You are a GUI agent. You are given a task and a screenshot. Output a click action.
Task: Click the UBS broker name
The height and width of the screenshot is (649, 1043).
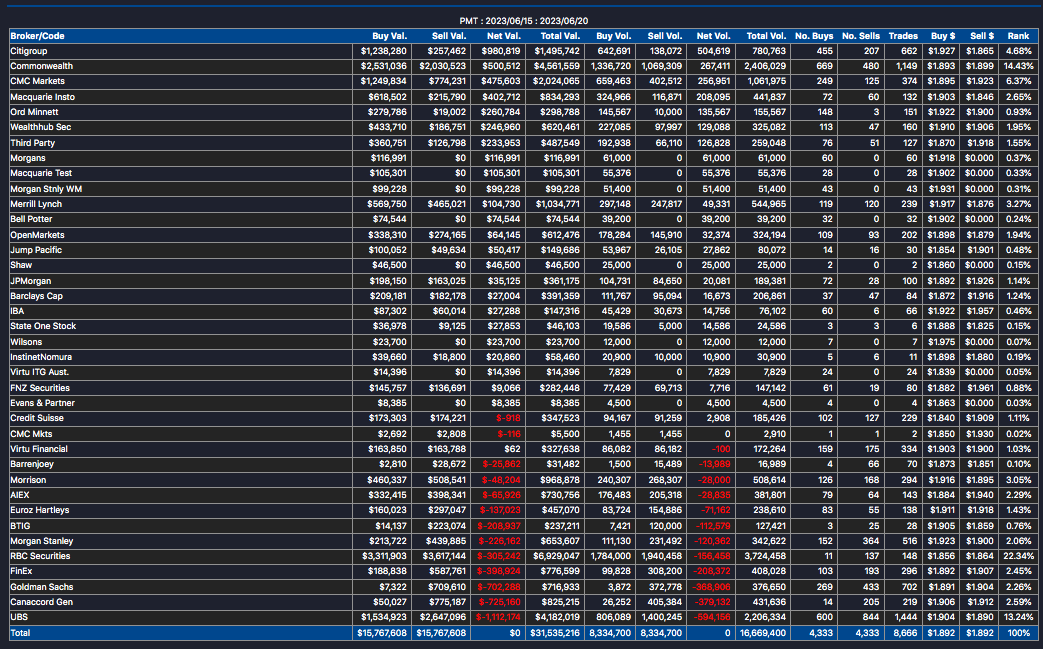[19, 617]
